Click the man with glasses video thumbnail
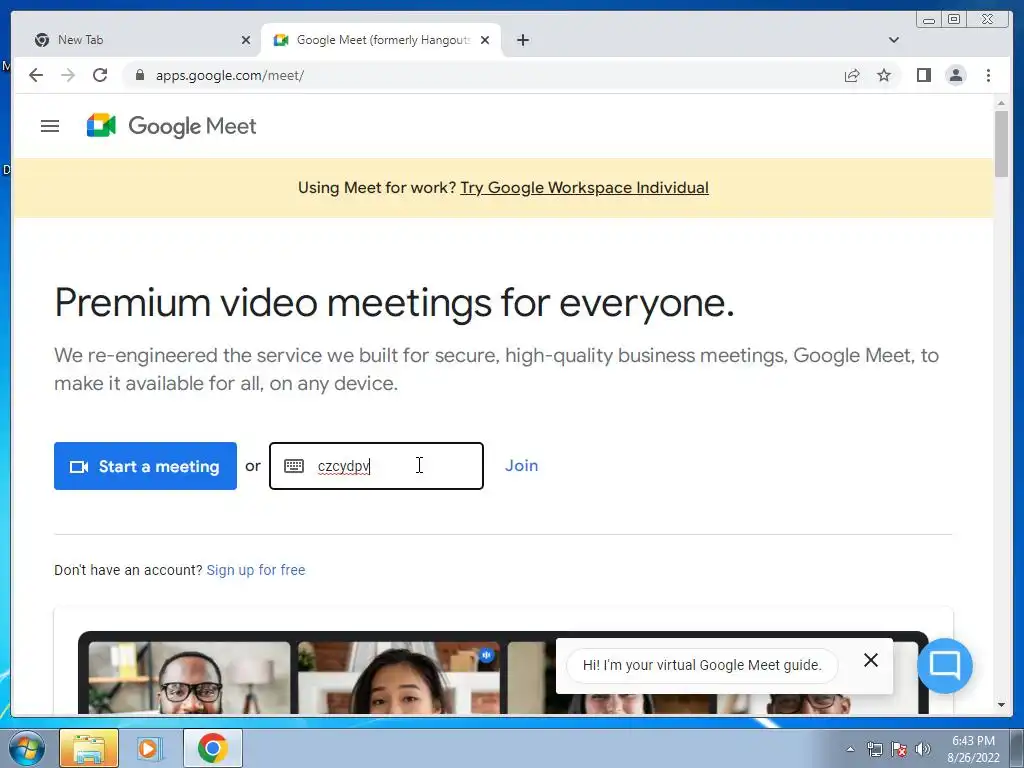 click(189, 677)
